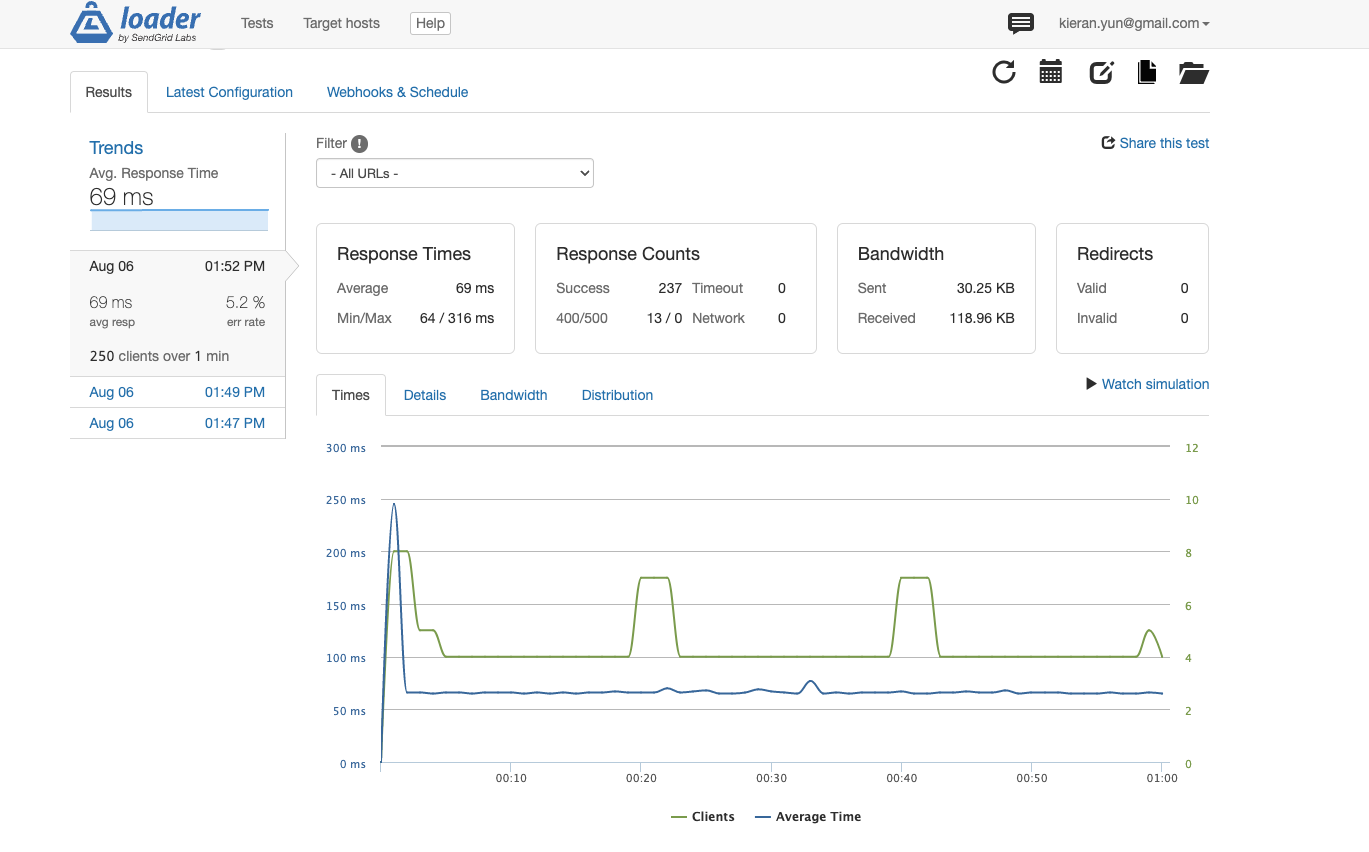Click the Redirects card heading
The width and height of the screenshot is (1369, 852).
coord(1115,254)
